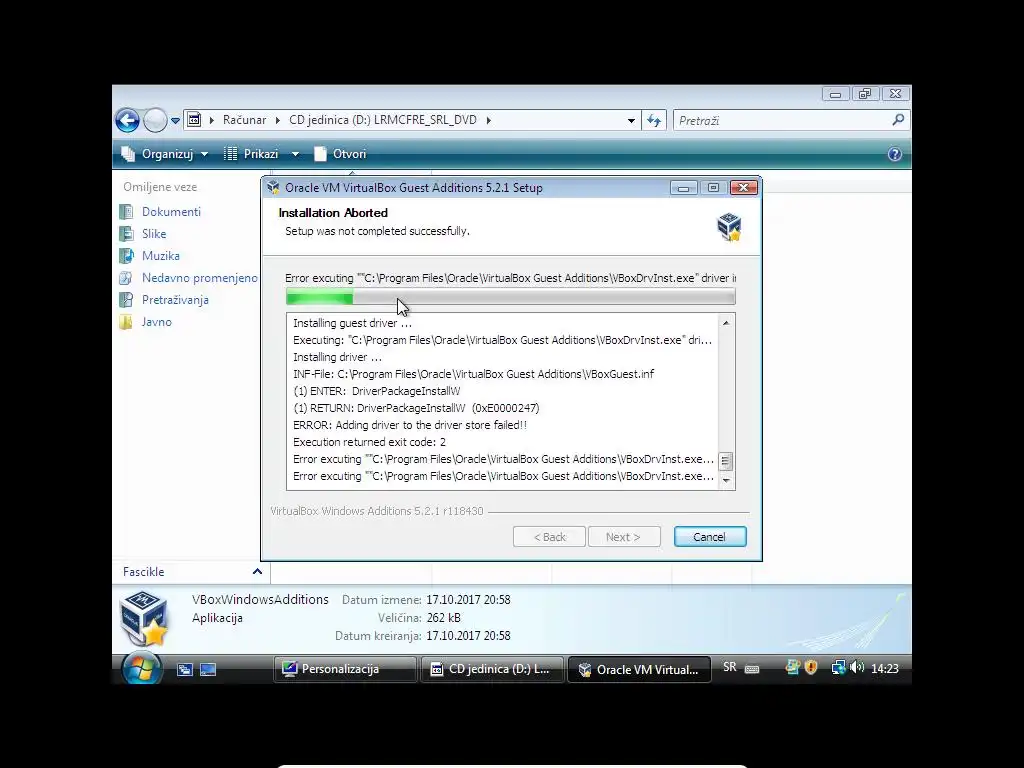Click the Otvori toolbar button
The width and height of the screenshot is (1024, 768).
click(x=340, y=154)
